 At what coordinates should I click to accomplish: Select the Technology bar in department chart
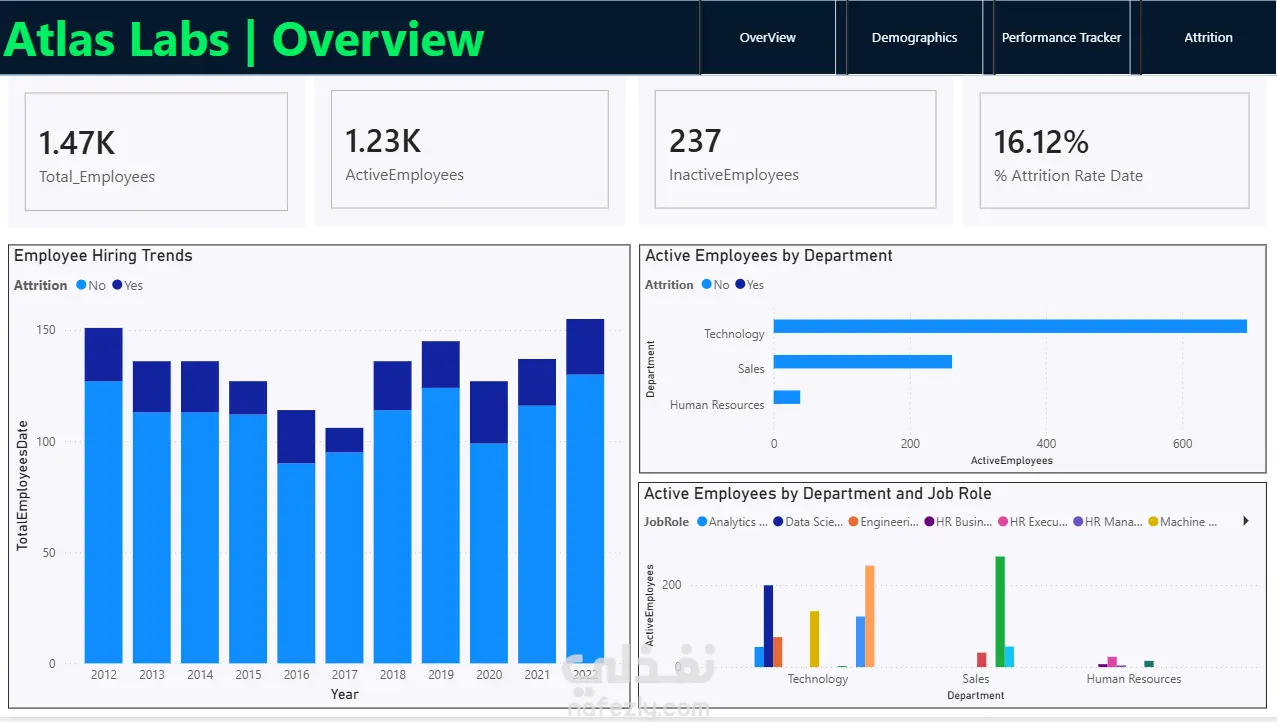(x=1010, y=326)
